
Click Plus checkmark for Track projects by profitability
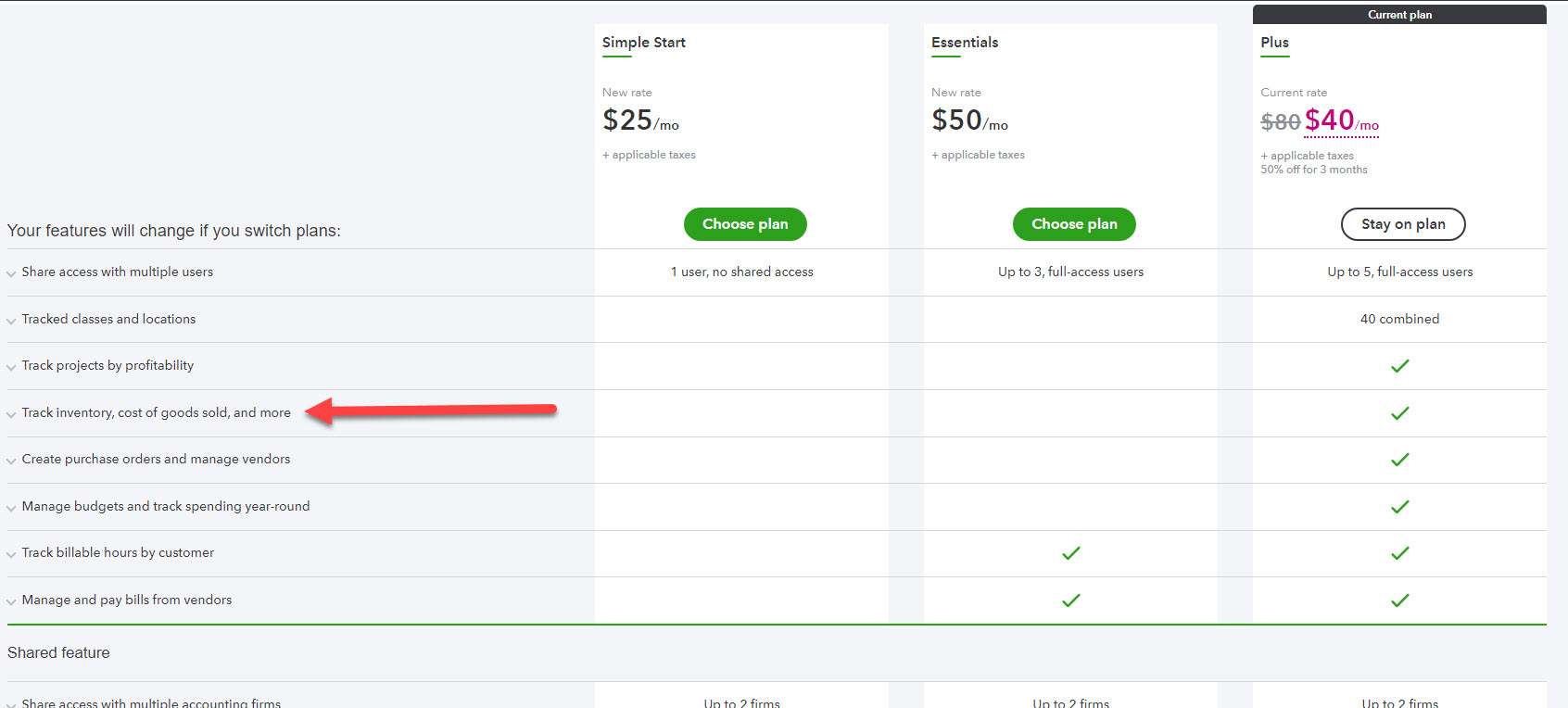click(x=1399, y=366)
